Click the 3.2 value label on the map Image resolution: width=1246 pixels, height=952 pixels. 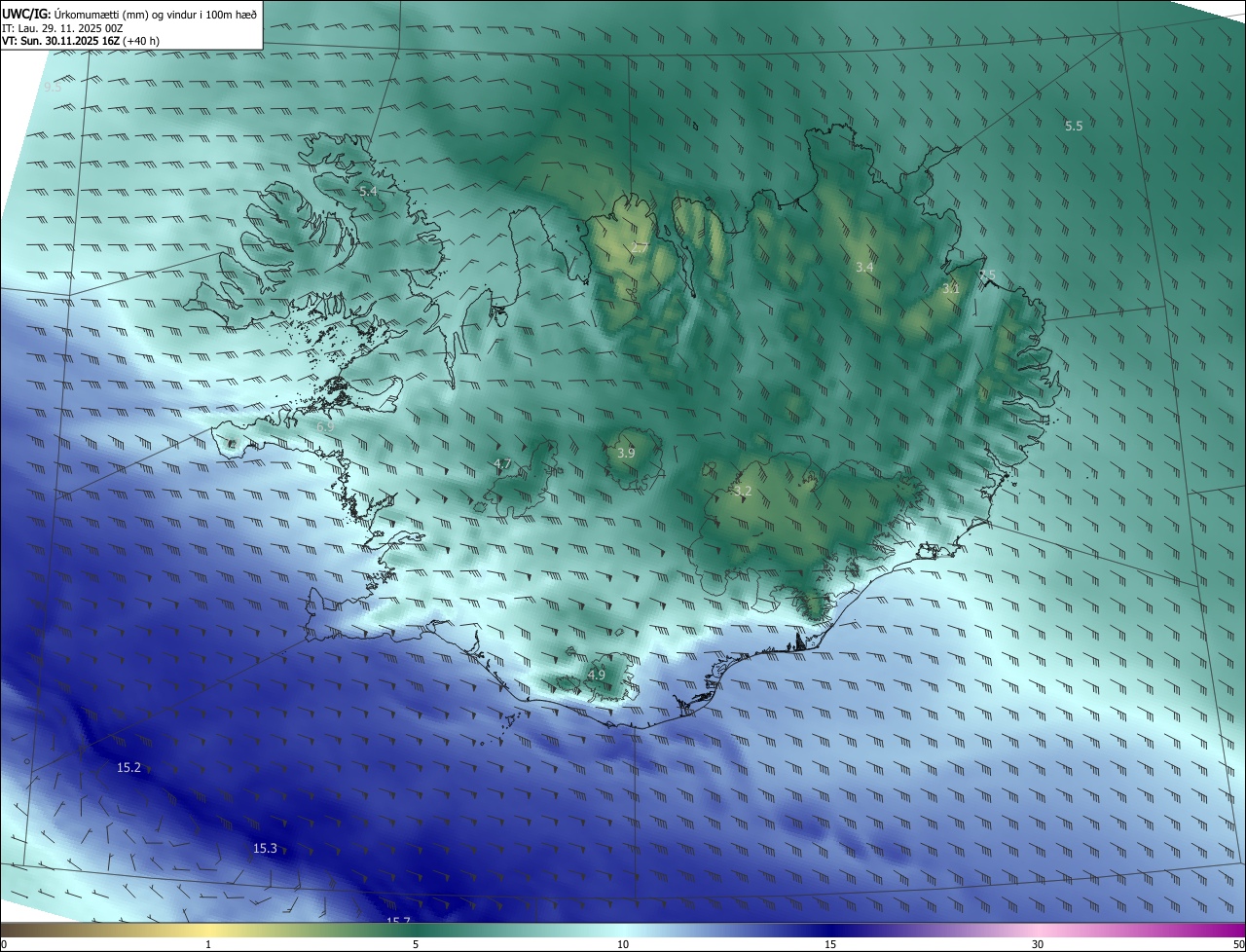coord(743,492)
